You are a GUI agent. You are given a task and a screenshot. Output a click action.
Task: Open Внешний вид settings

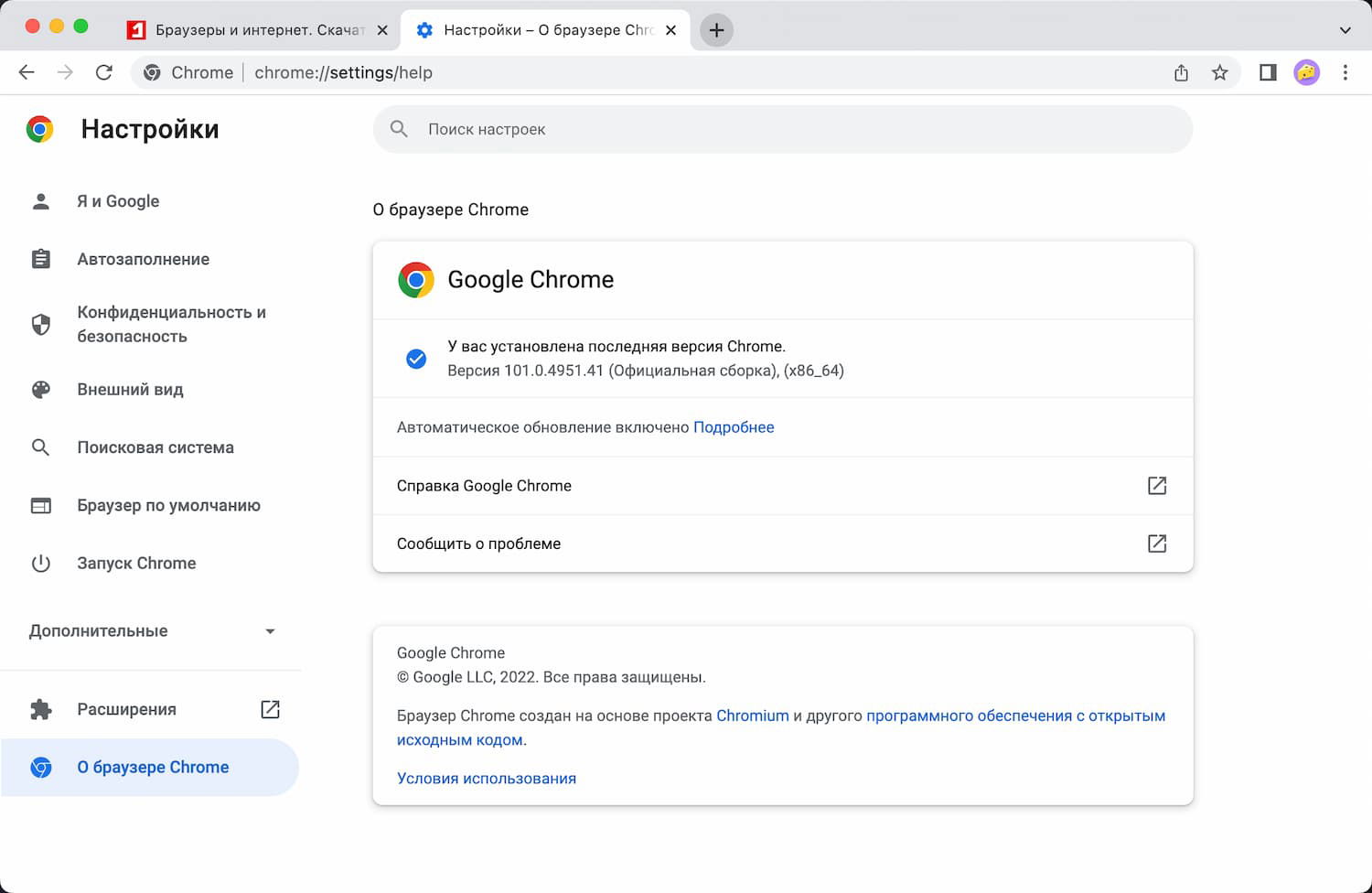point(130,390)
